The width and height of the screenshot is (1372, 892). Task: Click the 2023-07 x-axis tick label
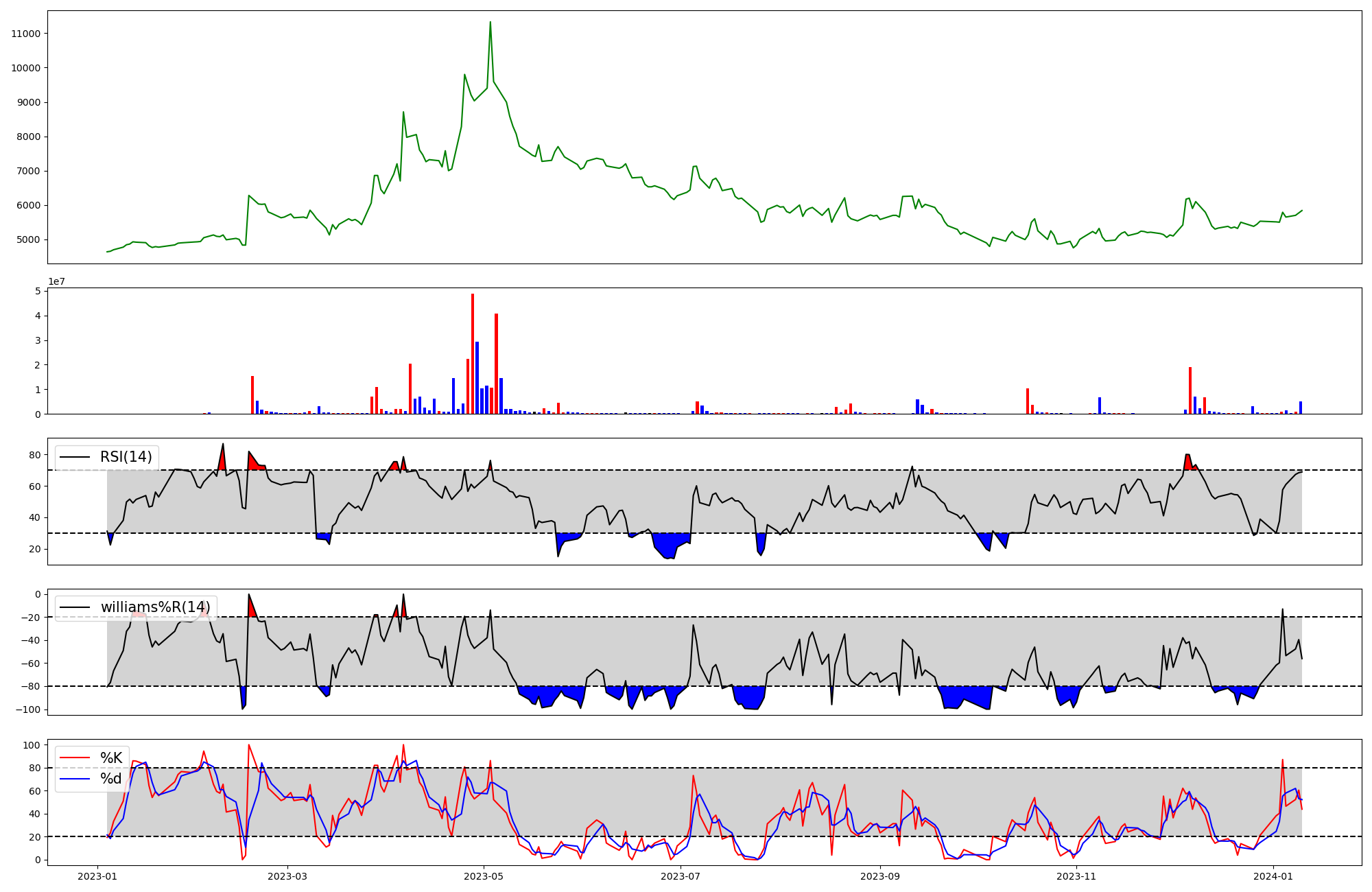click(x=680, y=876)
